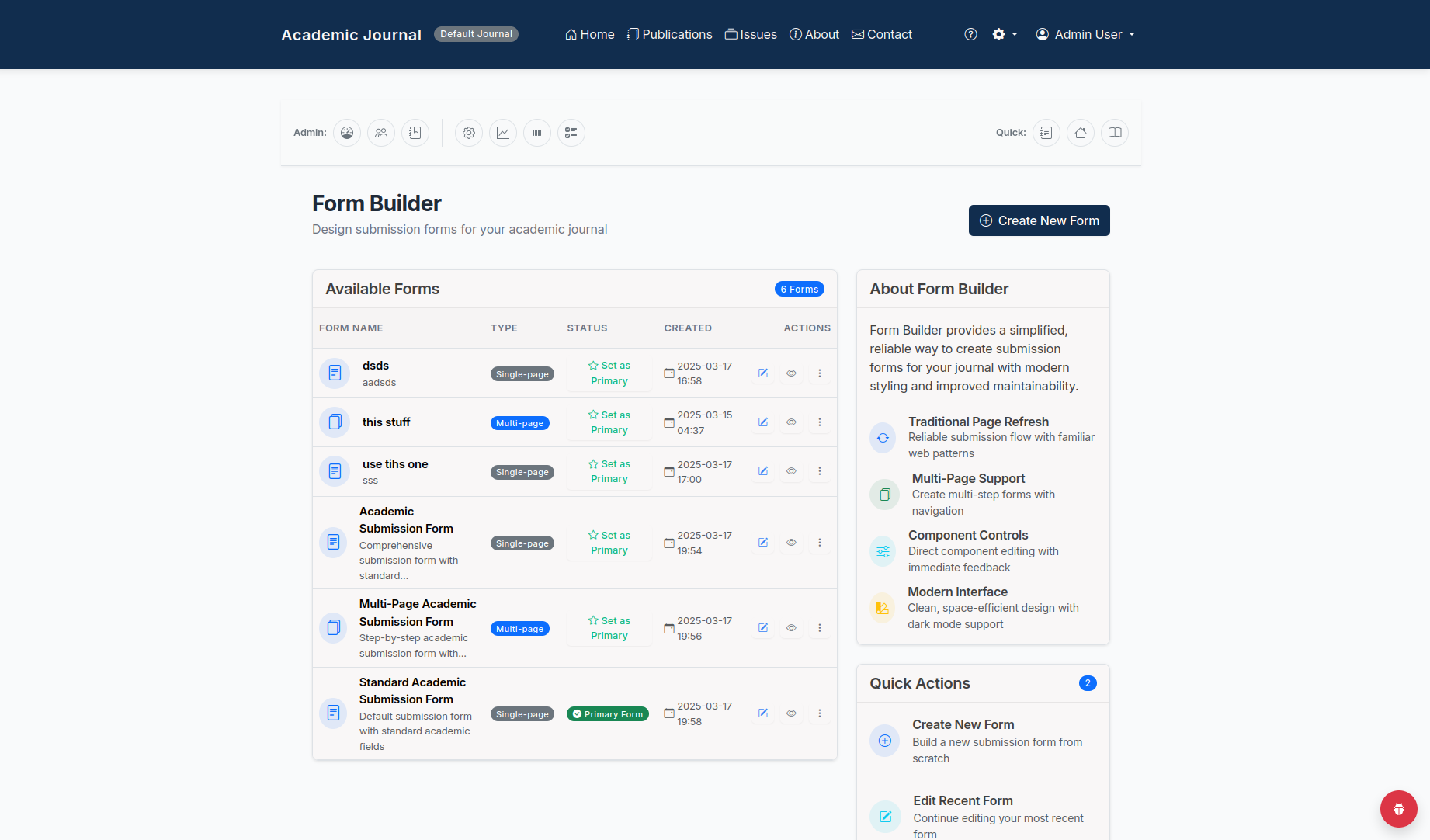Click the Single-page badge for dsds
The height and width of the screenshot is (840, 1430).
coord(522,374)
